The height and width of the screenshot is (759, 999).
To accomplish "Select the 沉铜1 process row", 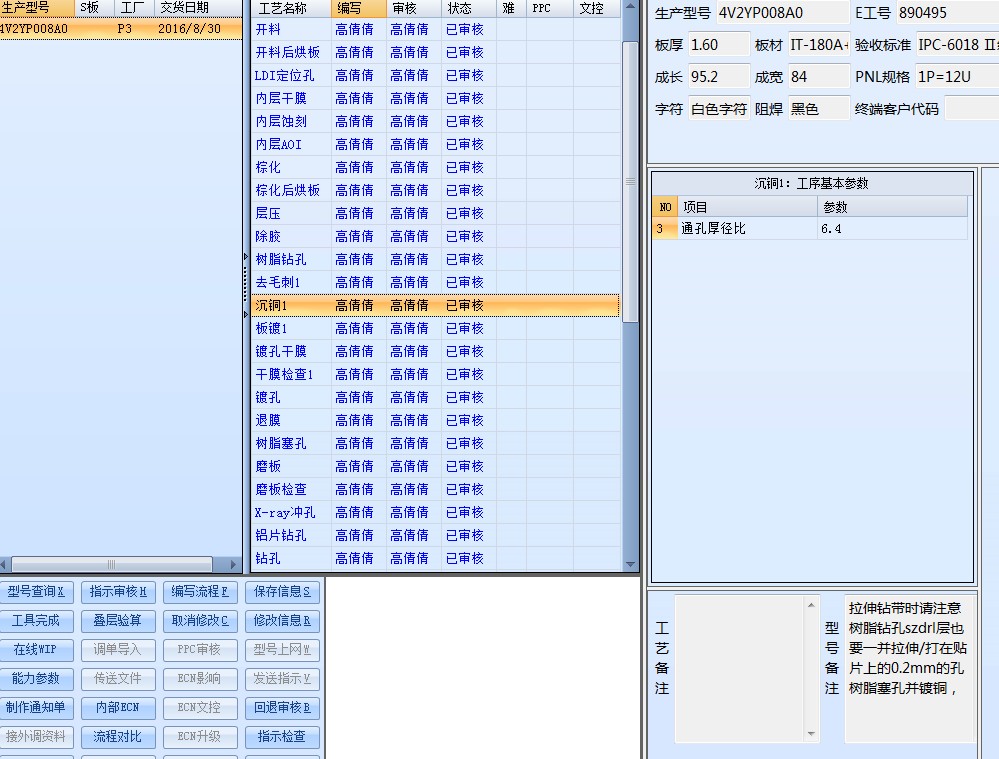I will (x=436, y=305).
